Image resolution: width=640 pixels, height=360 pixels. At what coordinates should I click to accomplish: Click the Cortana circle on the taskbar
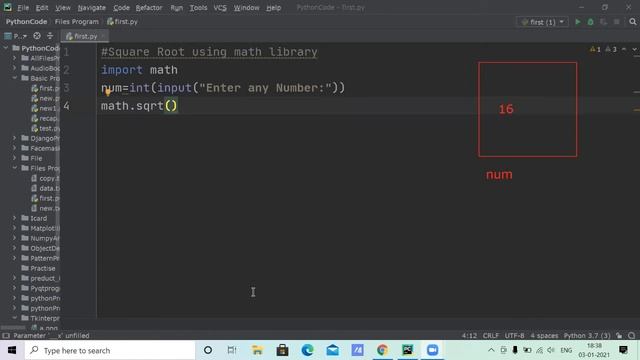click(x=208, y=350)
